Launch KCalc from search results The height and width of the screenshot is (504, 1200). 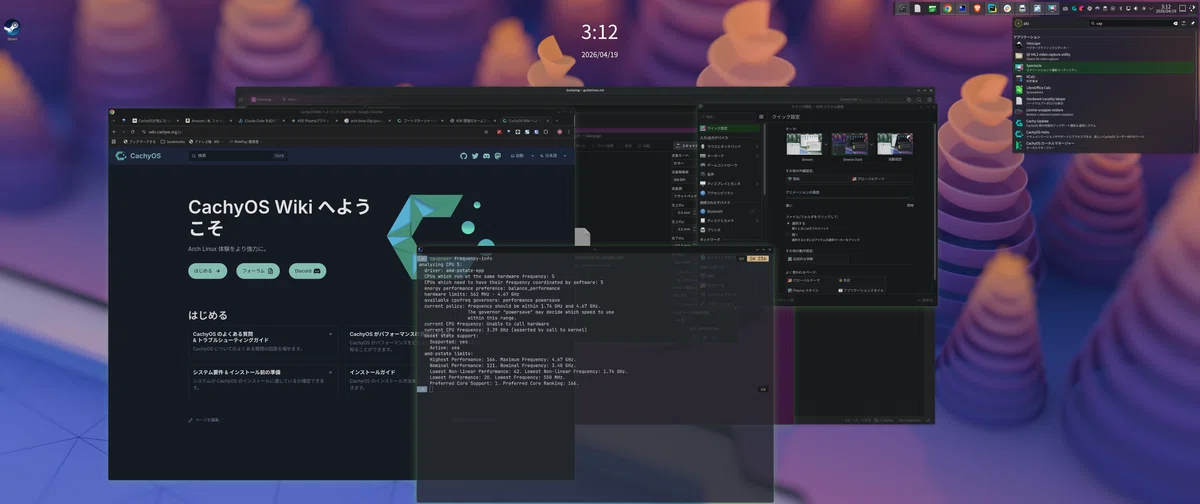1104,78
